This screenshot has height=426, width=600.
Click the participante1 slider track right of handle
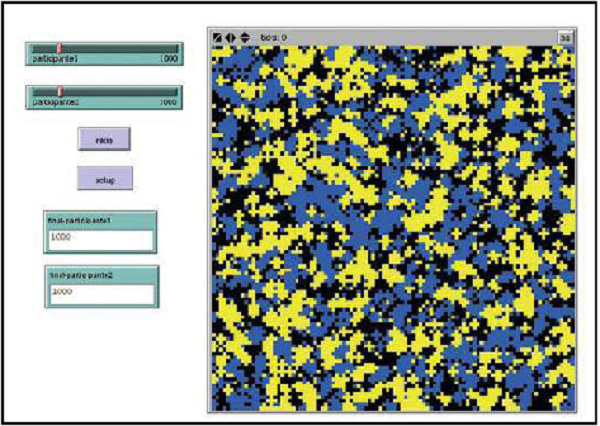(x=120, y=48)
